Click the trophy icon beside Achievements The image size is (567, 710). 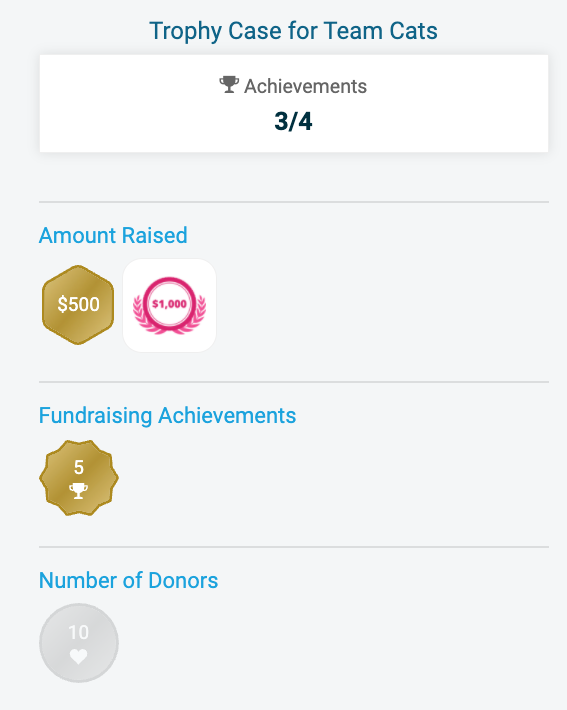click(x=229, y=85)
